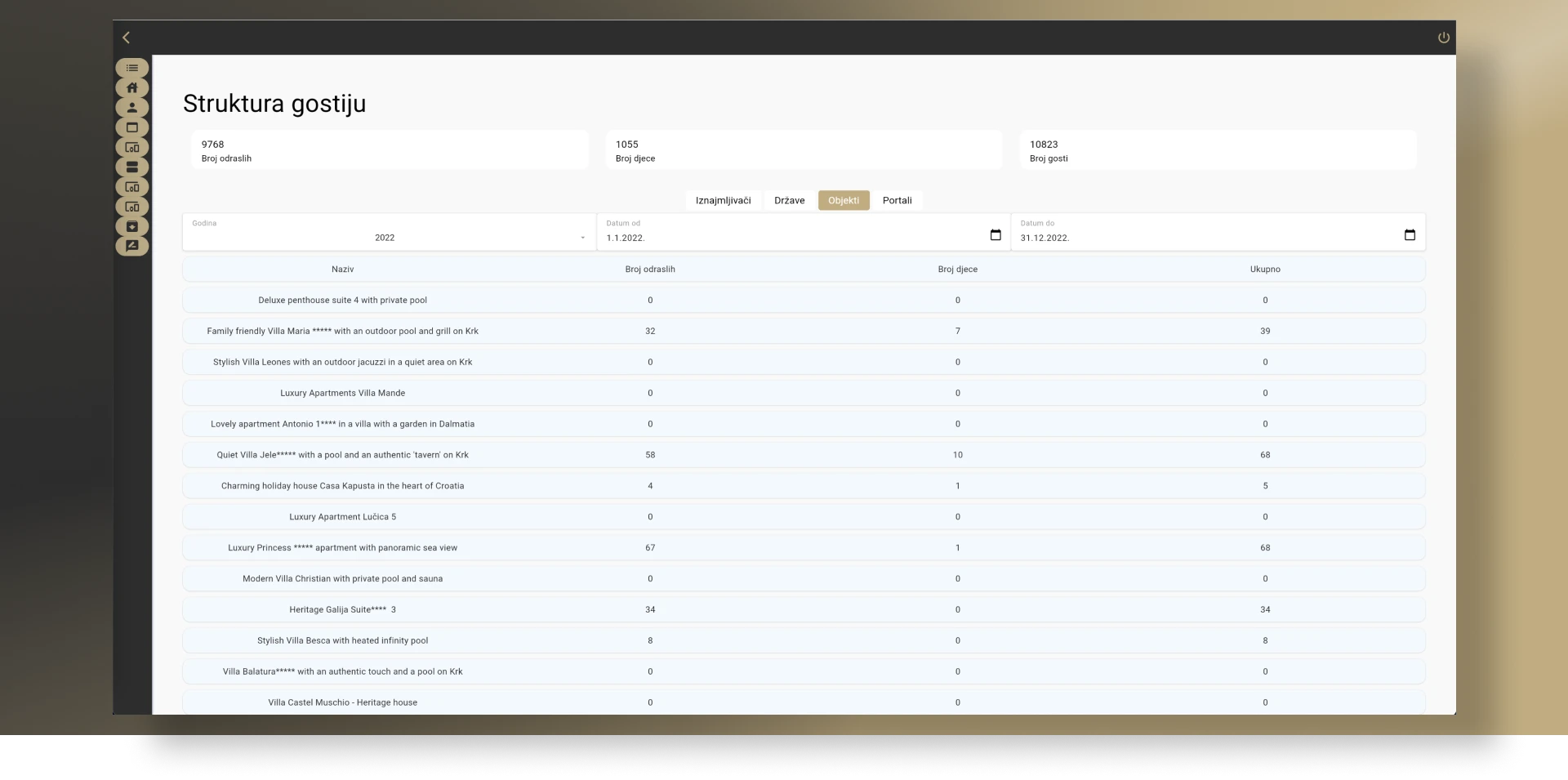1568x780 pixels.
Task: Click adults value 58 for Villa Jele
Action: pos(650,455)
